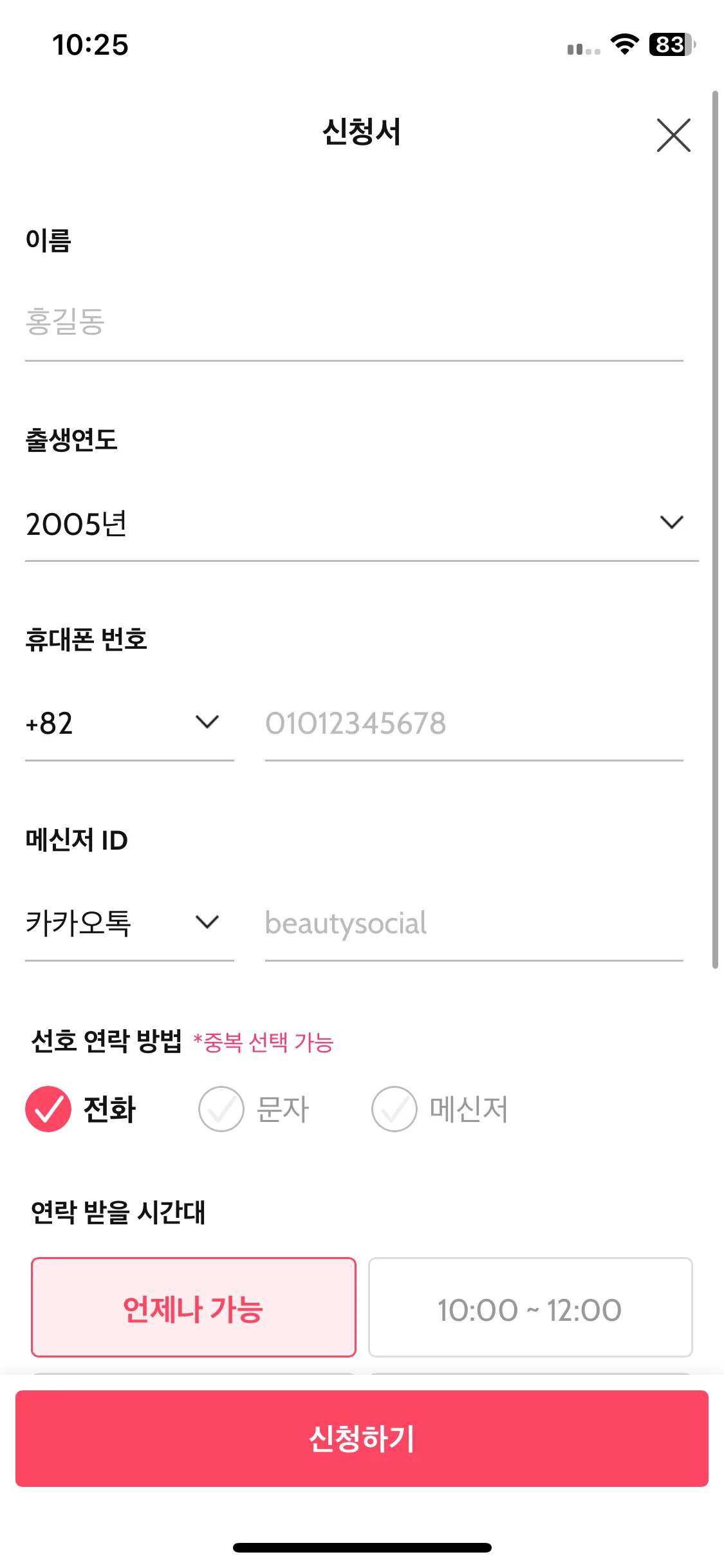724x1568 pixels.
Task: Tap the home indicator bar at bottom
Action: point(362,1547)
